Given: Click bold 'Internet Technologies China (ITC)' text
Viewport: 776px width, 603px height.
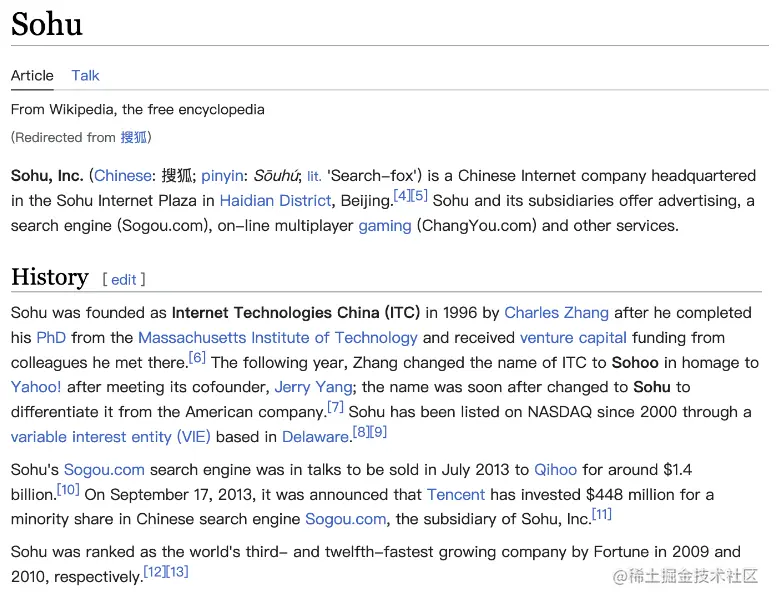Looking at the screenshot, I should pyautogui.click(x=295, y=313).
